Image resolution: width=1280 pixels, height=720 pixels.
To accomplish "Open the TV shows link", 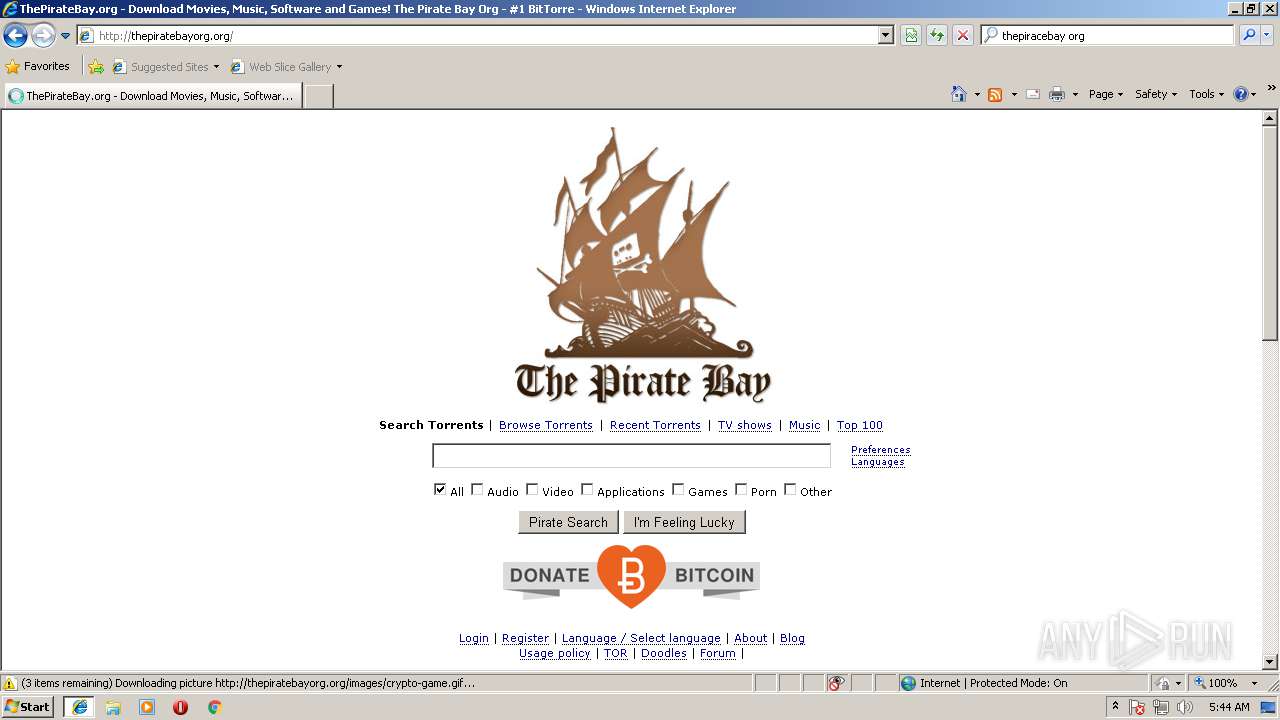I will tap(745, 425).
